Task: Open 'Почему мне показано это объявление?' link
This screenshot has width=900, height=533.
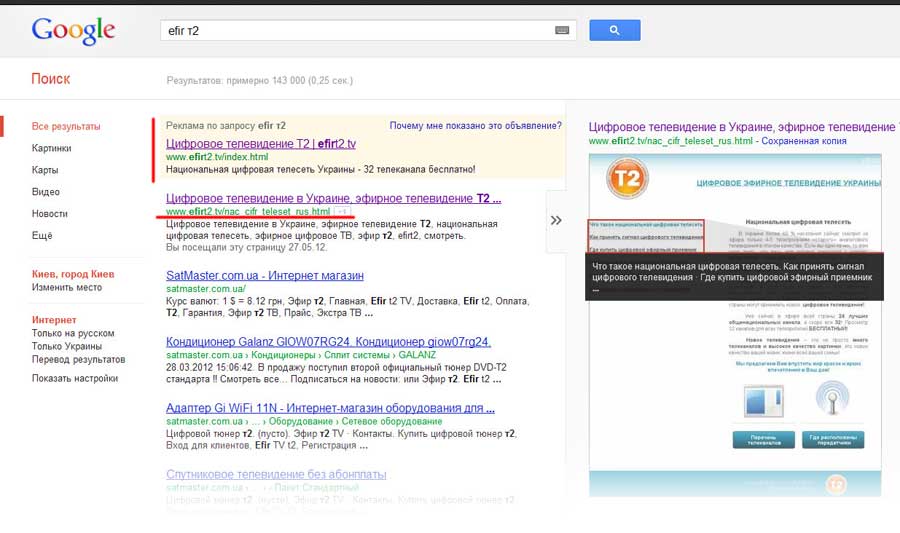Action: 475,126
